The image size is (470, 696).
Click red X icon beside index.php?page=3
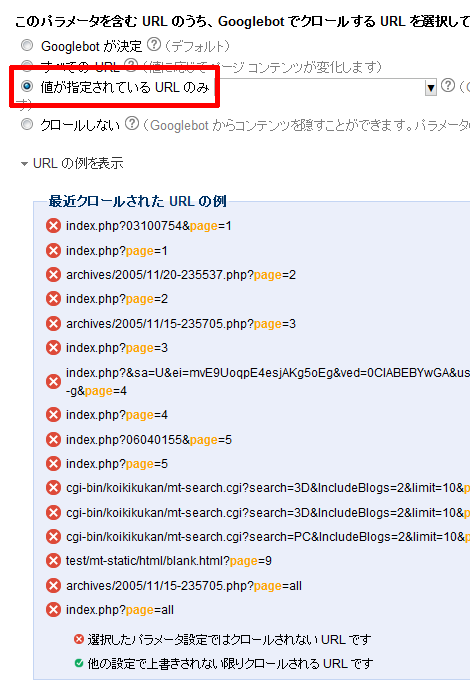pyautogui.click(x=53, y=348)
